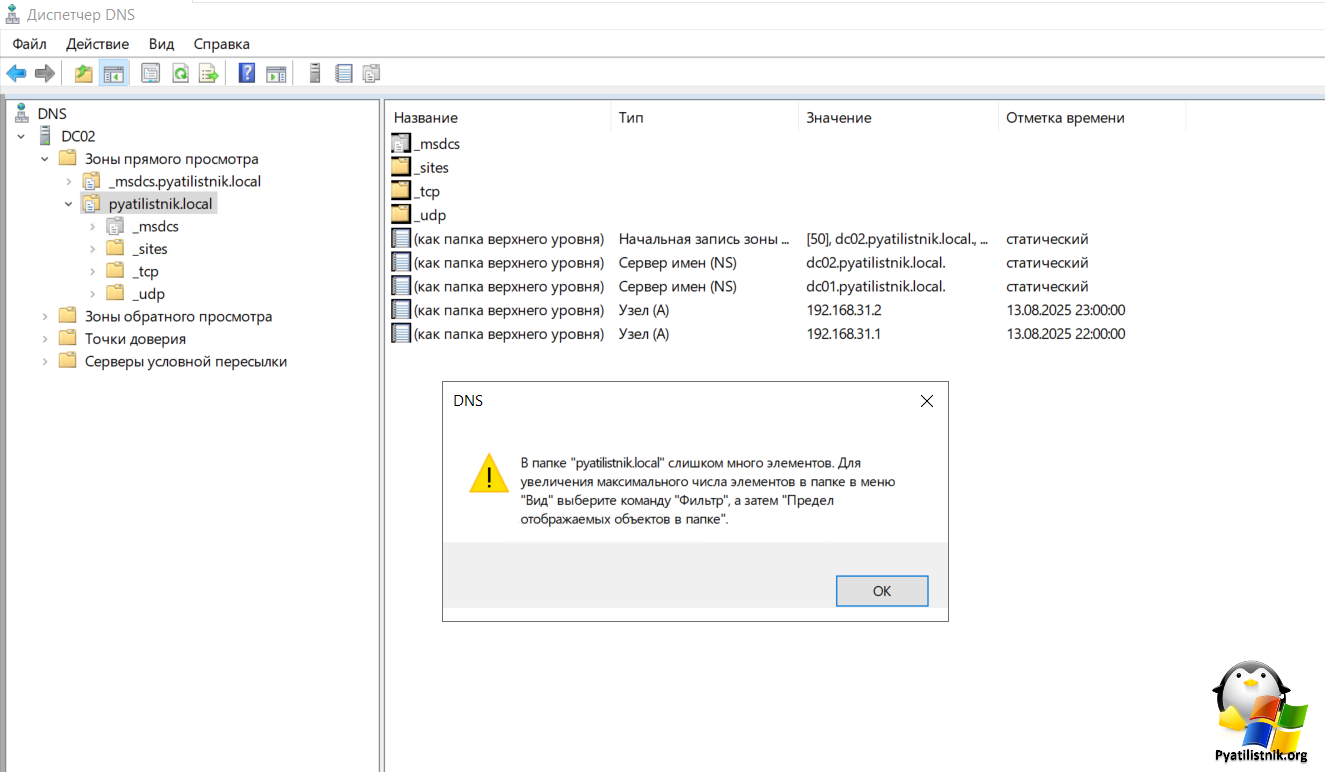Screen dimensions: 1325x772
Task: Click the Forward arrow toolbar icon
Action: [x=44, y=73]
